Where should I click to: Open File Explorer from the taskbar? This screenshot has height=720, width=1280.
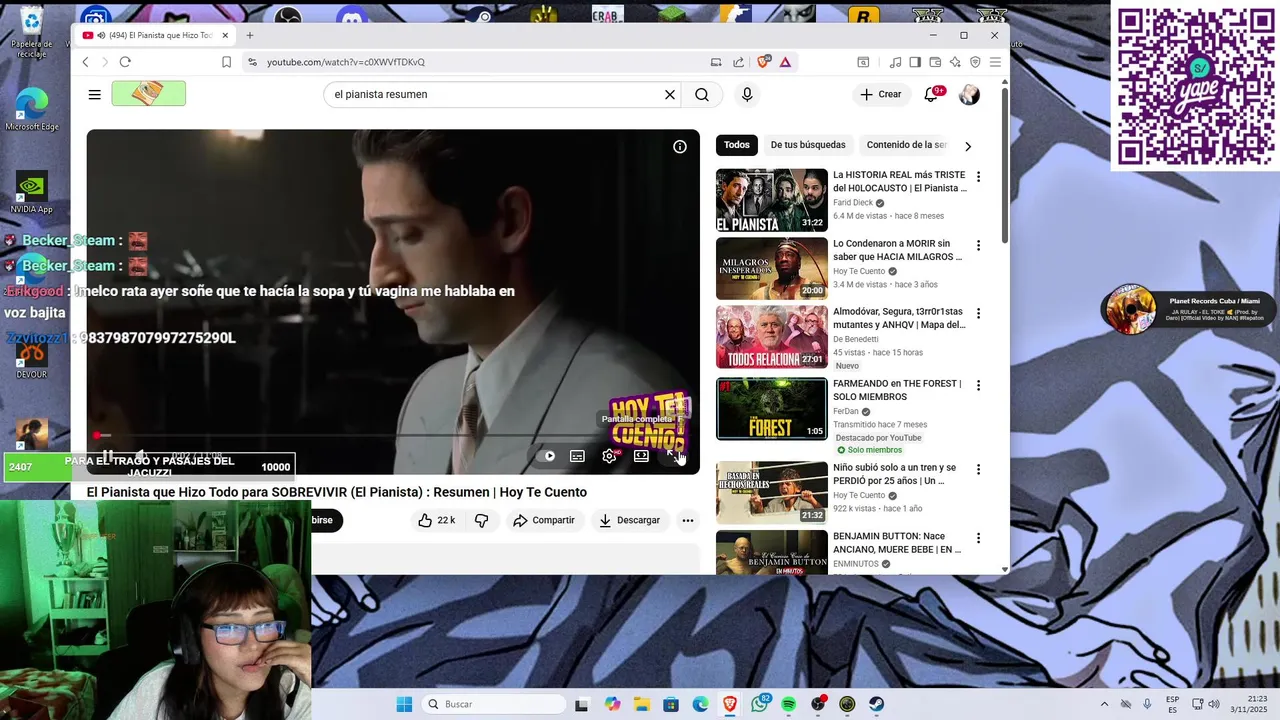point(641,704)
